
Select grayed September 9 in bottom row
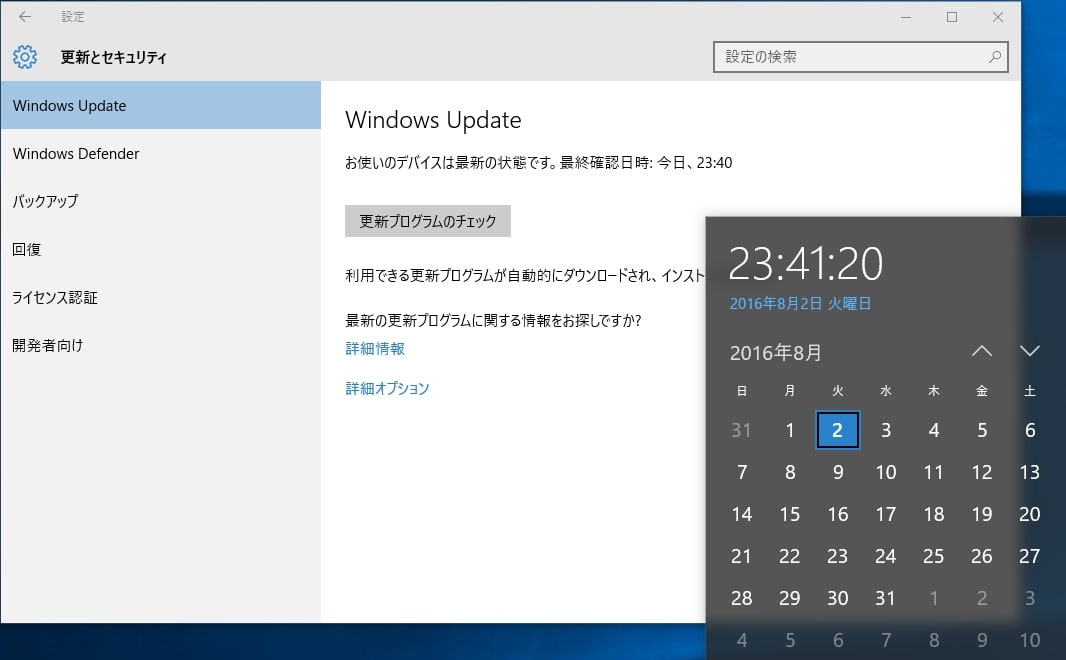tap(982, 640)
